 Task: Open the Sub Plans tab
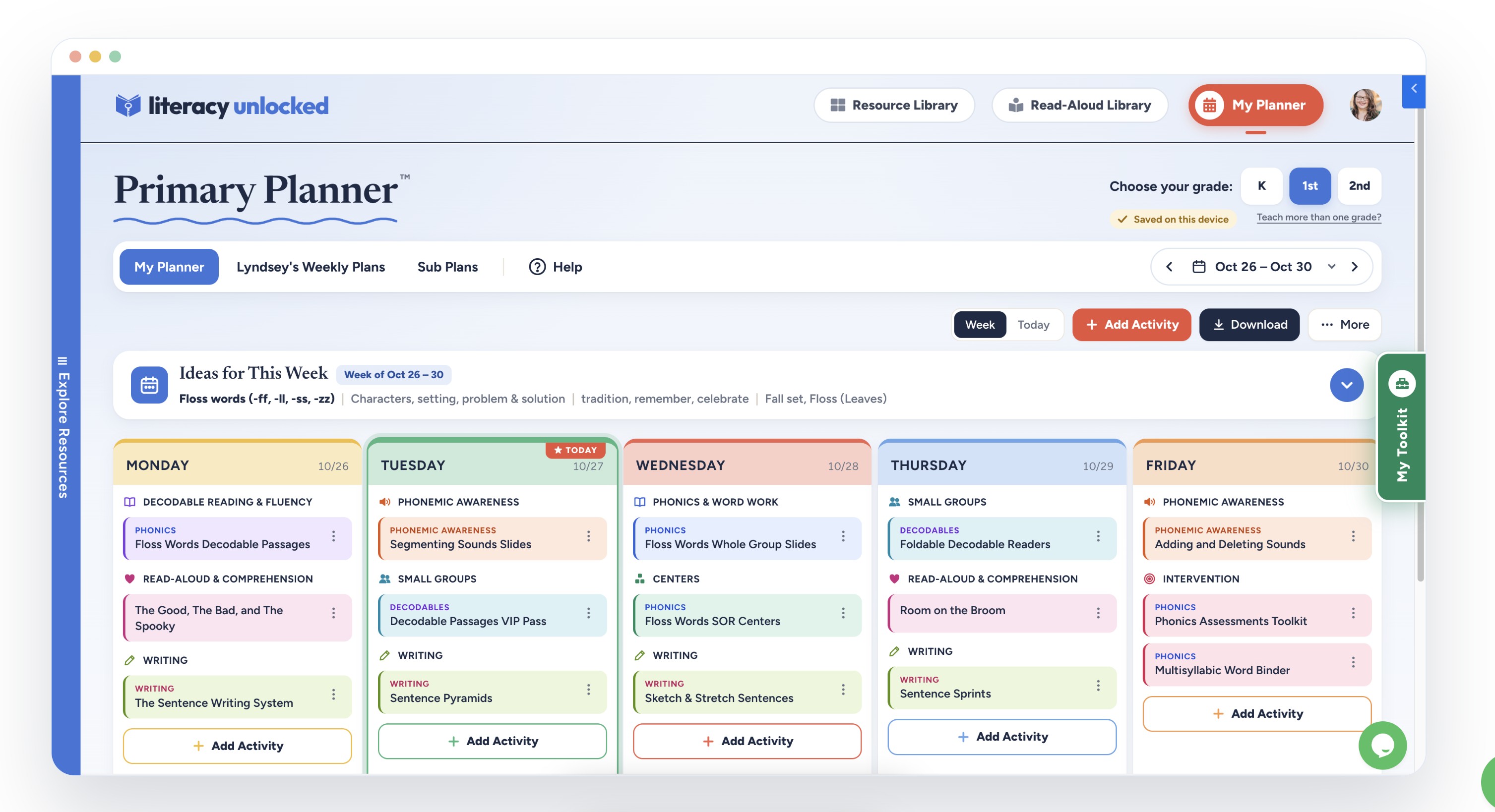(447, 267)
